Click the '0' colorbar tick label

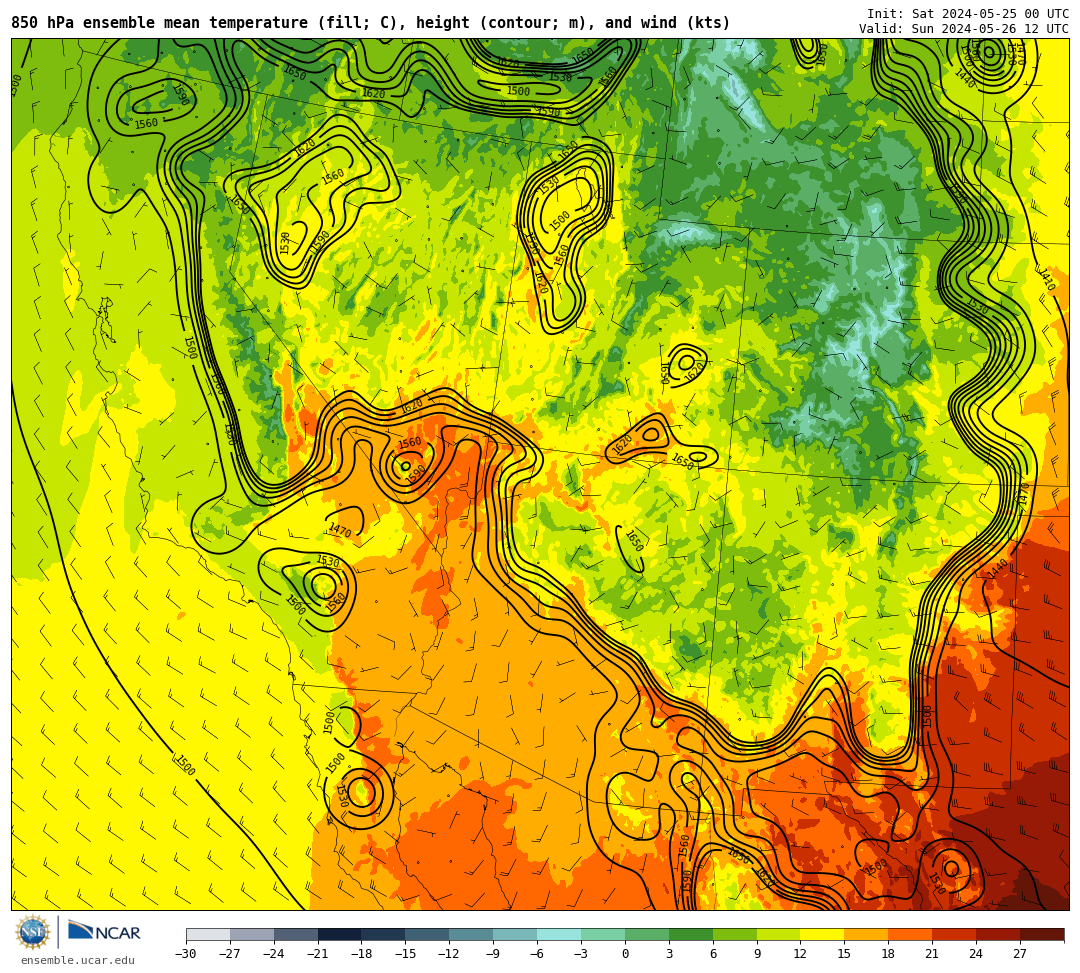tap(625, 954)
